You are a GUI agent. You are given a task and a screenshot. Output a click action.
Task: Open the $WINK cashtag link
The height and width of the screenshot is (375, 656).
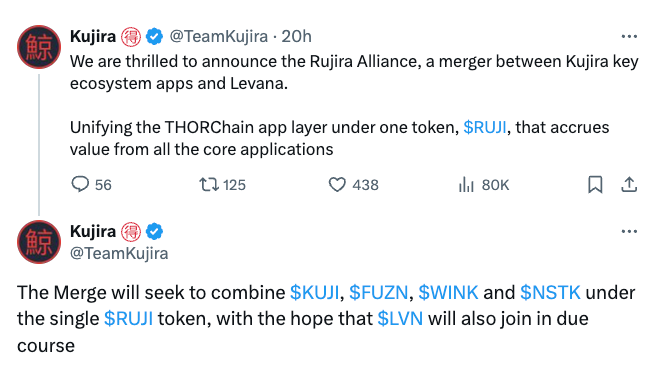click(x=448, y=293)
